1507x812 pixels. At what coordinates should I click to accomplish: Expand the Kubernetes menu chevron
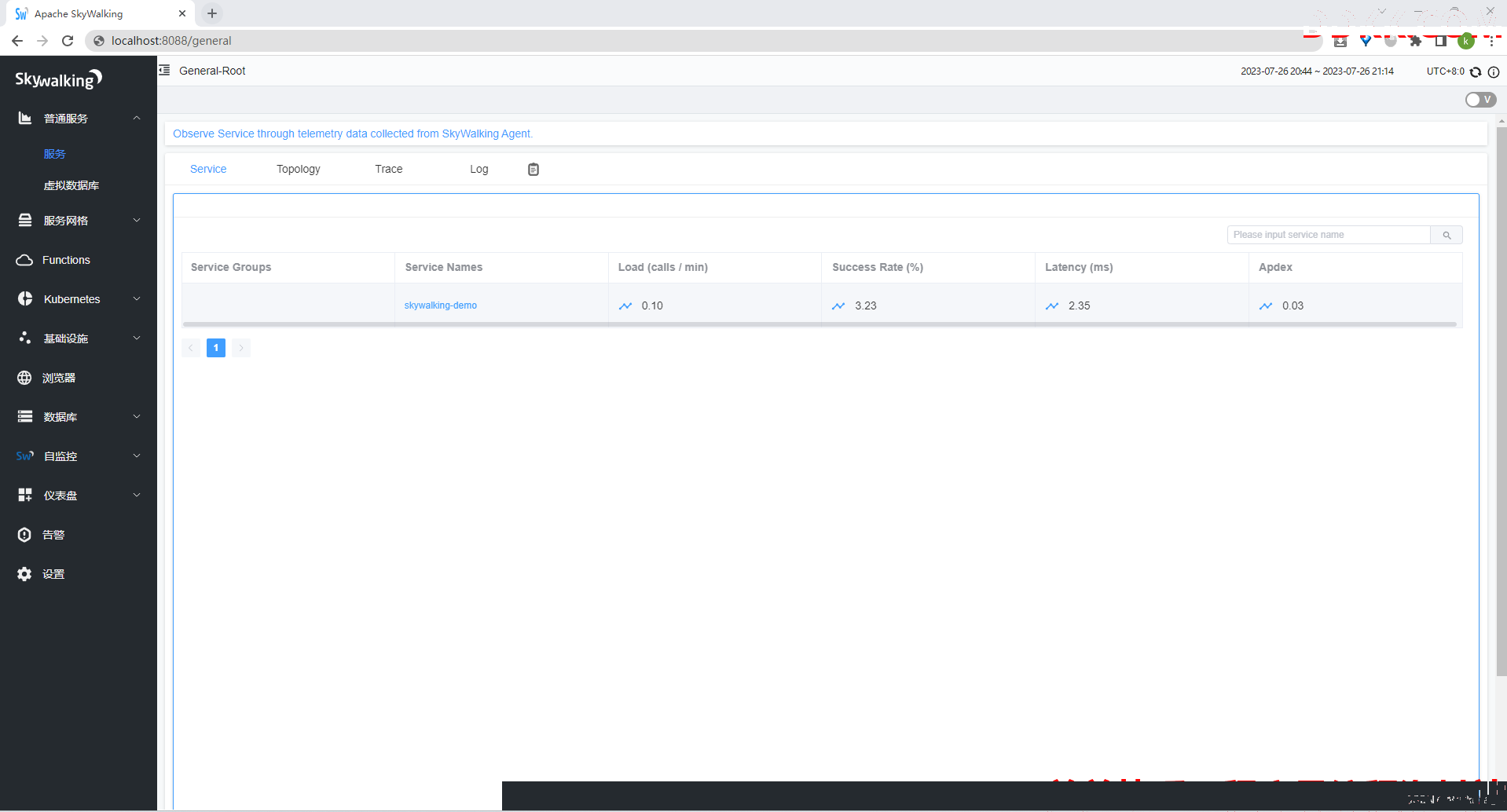[137, 298]
